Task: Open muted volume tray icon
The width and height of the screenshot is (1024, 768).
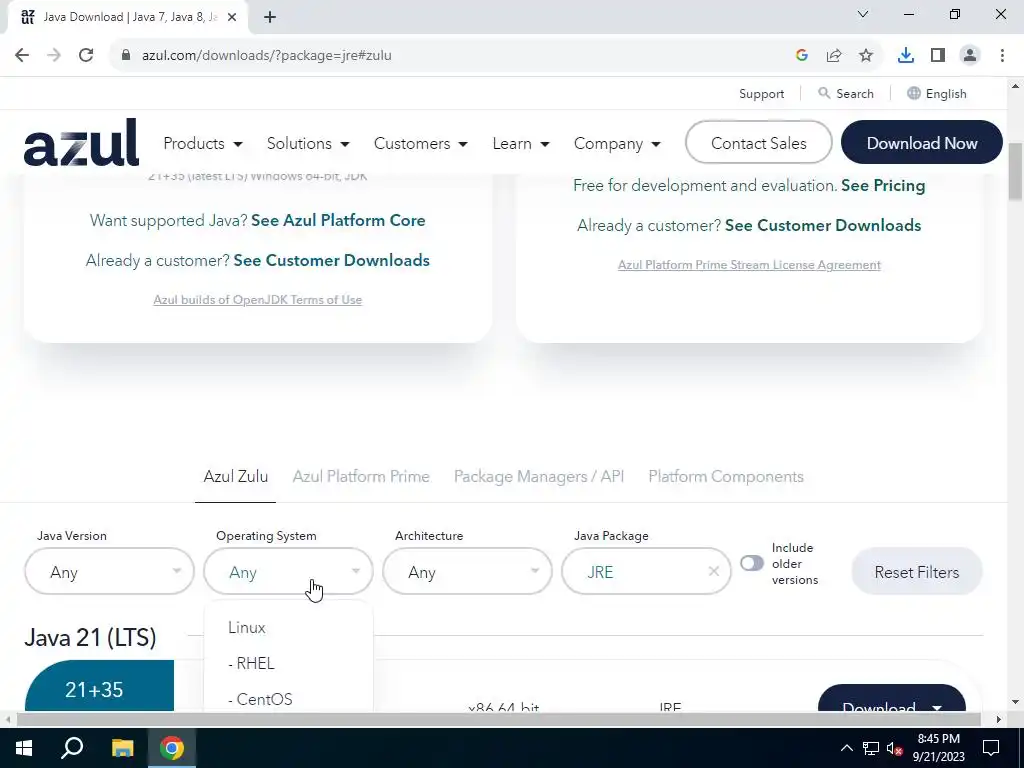Action: click(895, 748)
